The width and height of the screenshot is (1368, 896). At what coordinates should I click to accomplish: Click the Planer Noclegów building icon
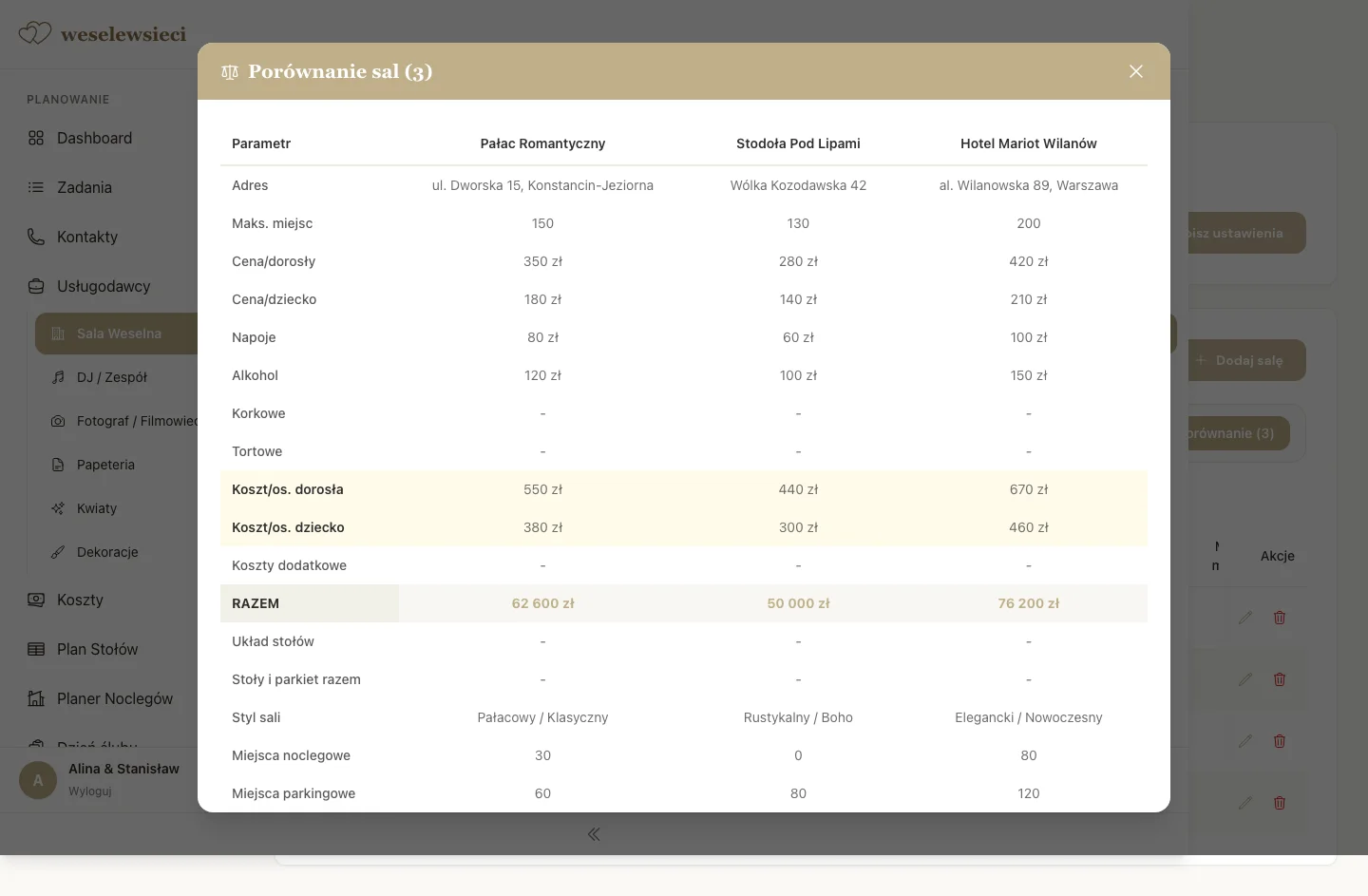pyautogui.click(x=36, y=698)
